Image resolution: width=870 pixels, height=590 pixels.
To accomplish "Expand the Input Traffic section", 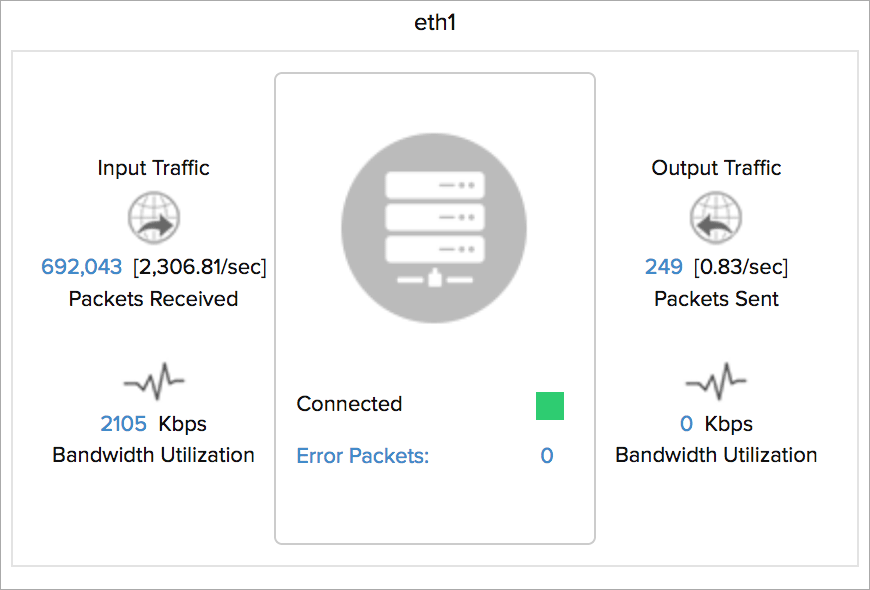I will click(153, 167).
